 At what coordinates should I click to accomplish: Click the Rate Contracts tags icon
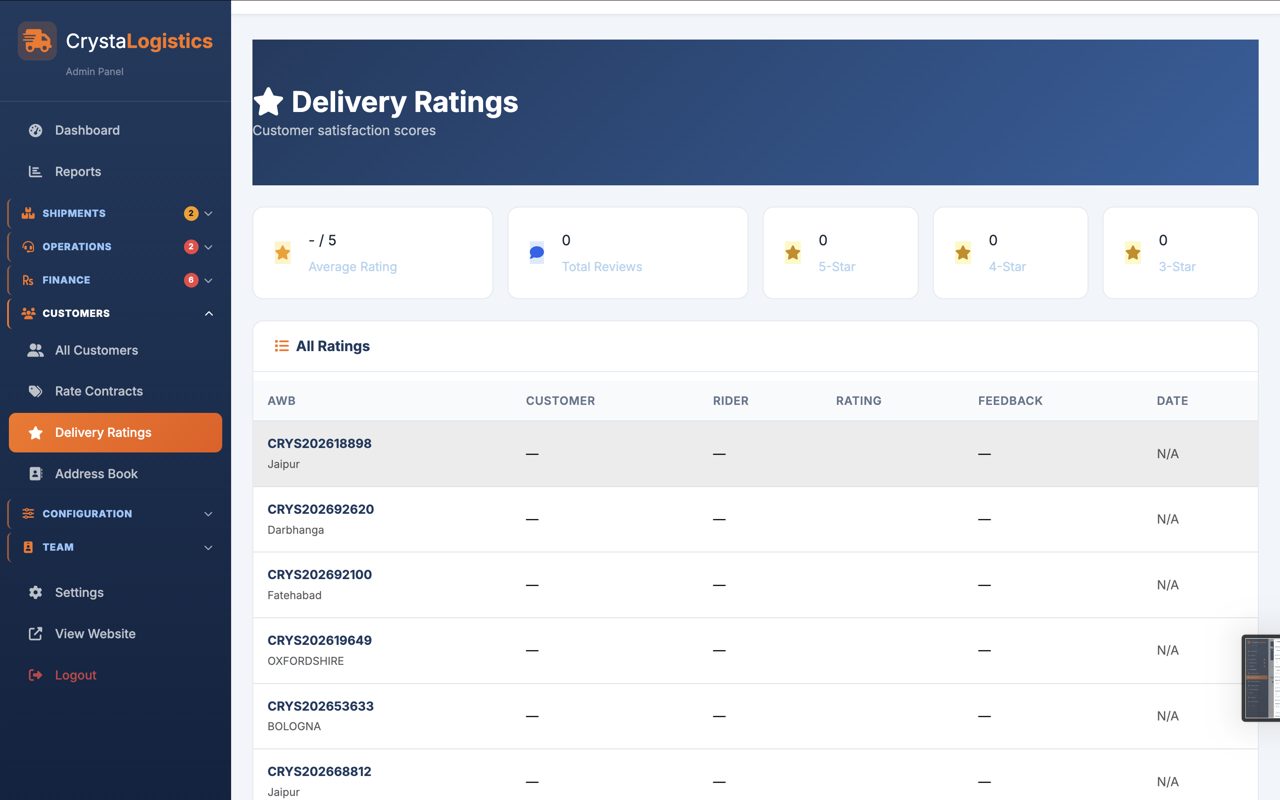[x=36, y=391]
